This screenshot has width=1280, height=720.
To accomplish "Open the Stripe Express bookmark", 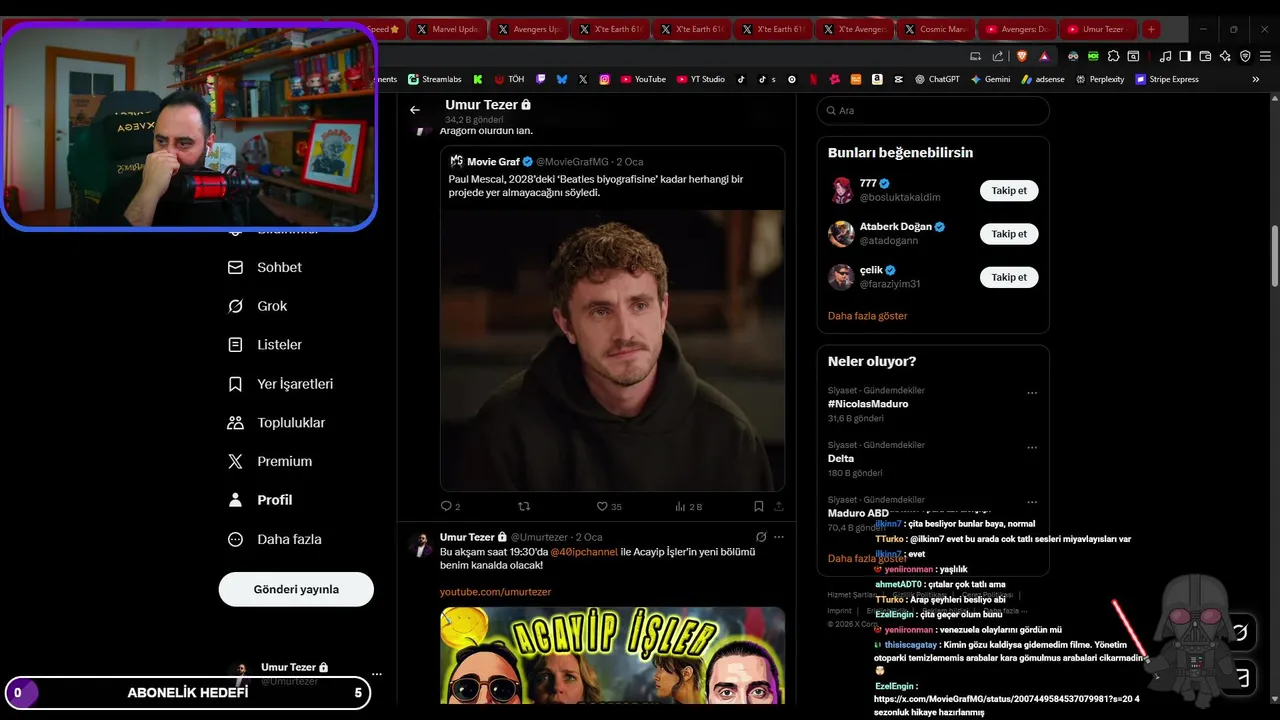I will (x=1167, y=79).
